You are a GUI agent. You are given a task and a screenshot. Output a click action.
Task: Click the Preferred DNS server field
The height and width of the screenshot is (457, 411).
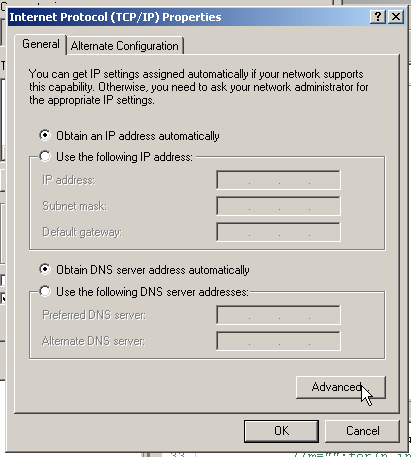point(278,315)
